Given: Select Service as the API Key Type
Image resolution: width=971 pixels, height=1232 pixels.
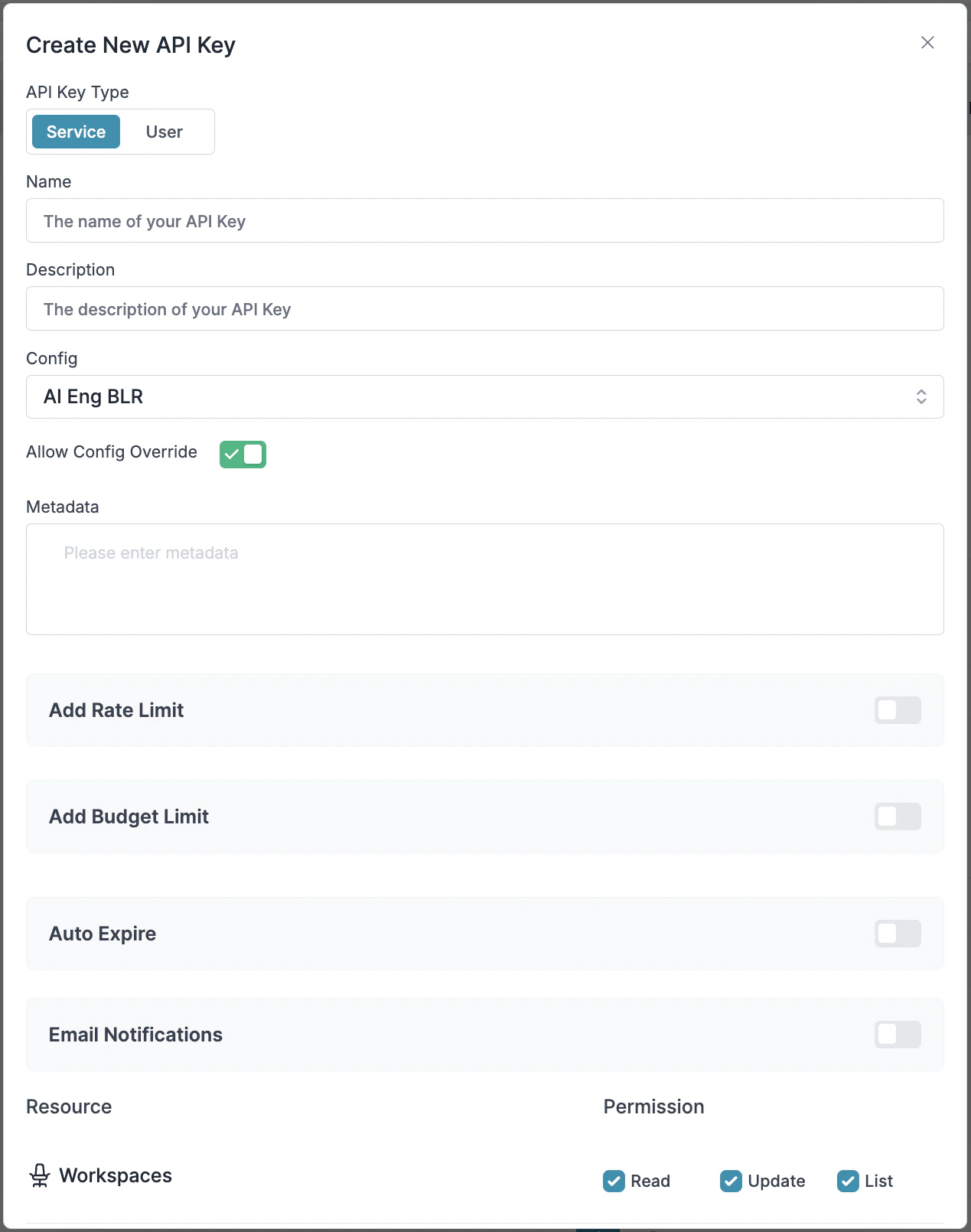Looking at the screenshot, I should [x=75, y=131].
